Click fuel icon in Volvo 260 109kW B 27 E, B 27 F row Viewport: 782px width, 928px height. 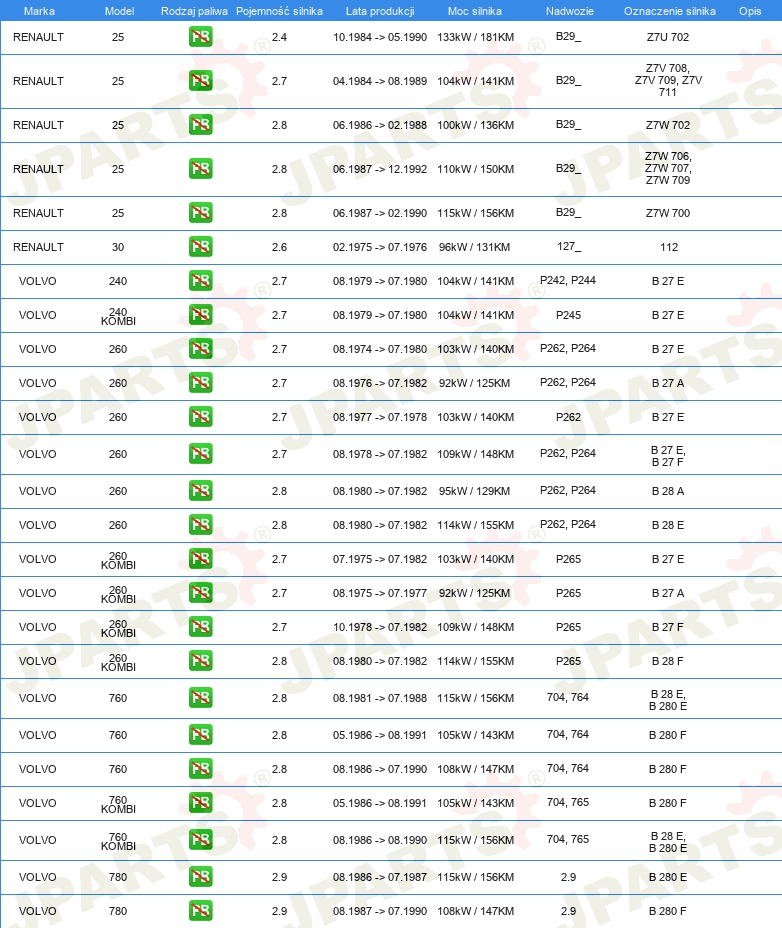click(201, 454)
